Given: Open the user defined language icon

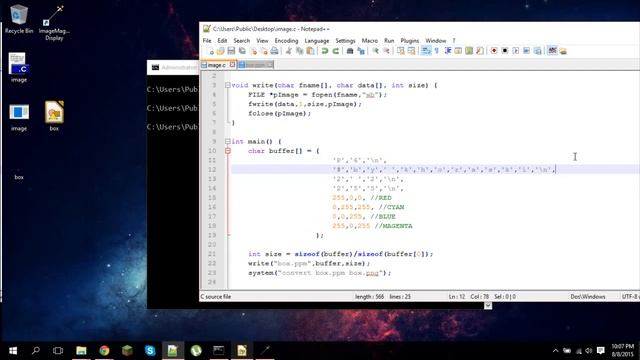Looking at the screenshot, I should click(458, 51).
